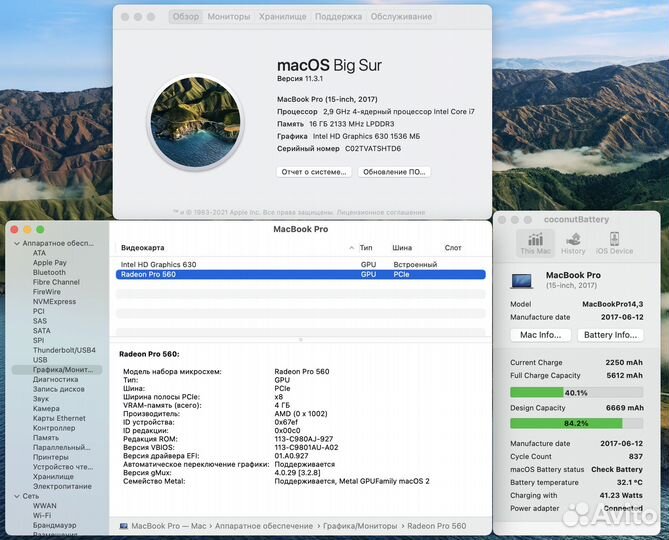Select Apple Pay in the sidebar
This screenshot has height=540, width=669.
(50, 263)
